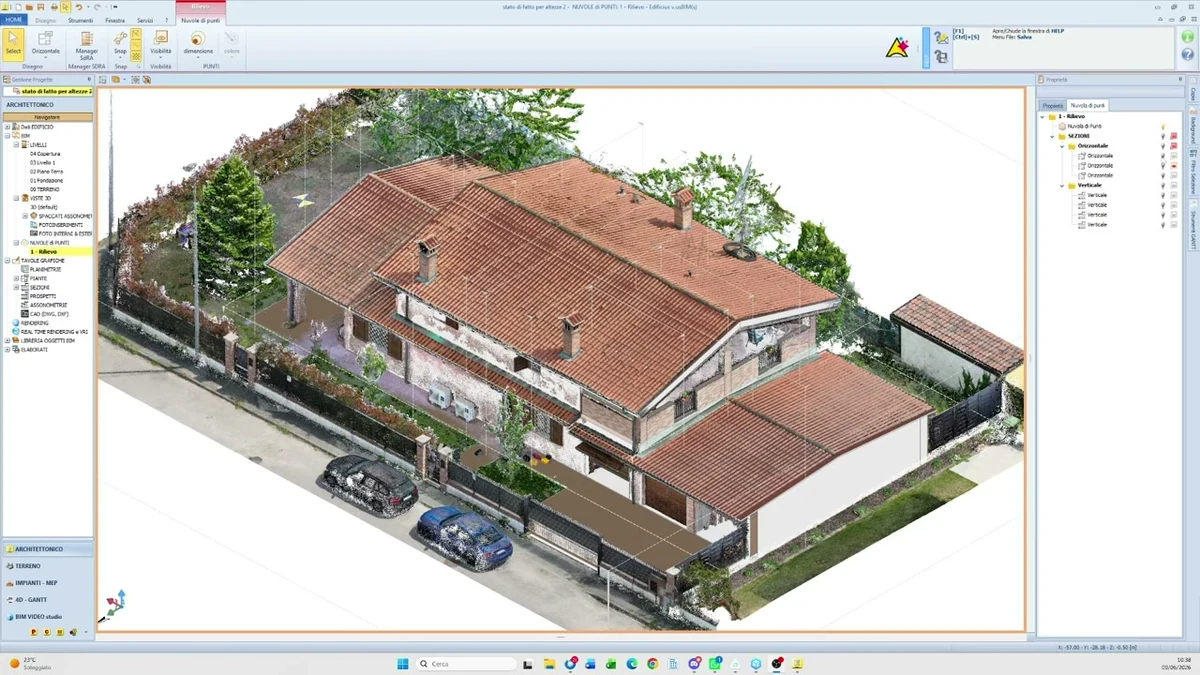Image resolution: width=1200 pixels, height=675 pixels.
Task: Select the PROSPETTI item in TAVOLE GRAFICHE
Action: pyautogui.click(x=43, y=296)
